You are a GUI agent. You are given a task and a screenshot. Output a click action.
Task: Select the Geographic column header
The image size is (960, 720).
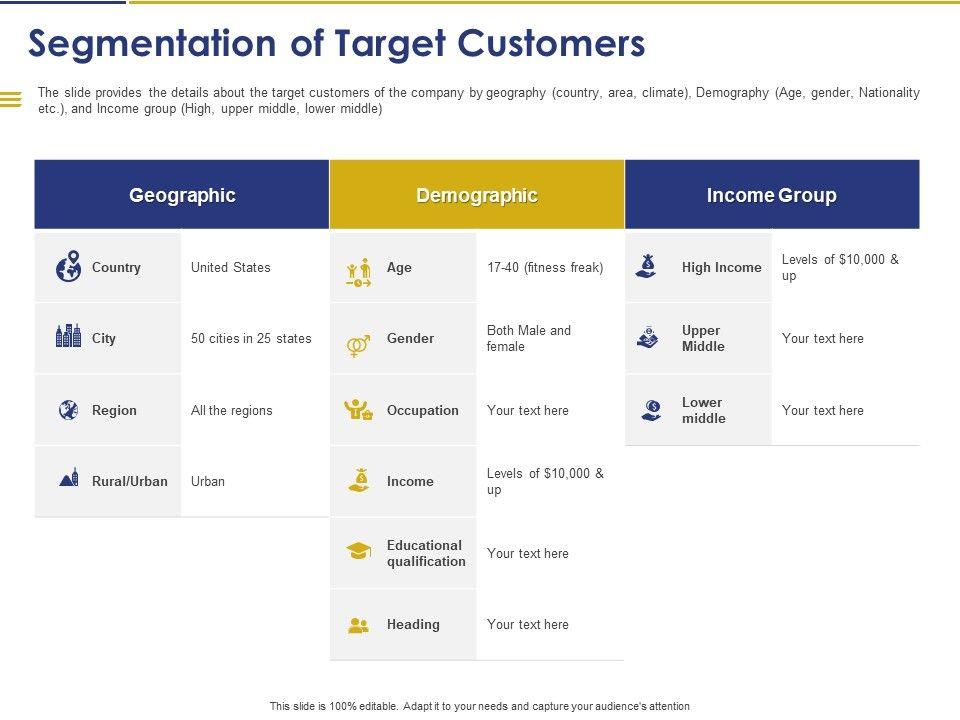[182, 195]
